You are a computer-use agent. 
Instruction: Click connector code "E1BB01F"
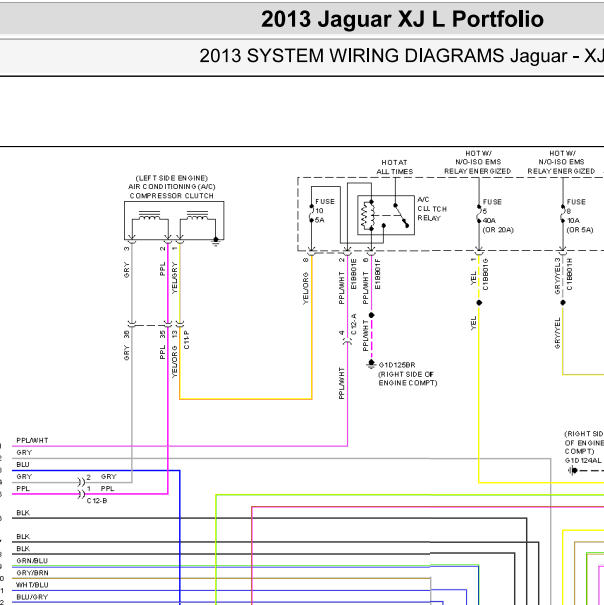377,274
